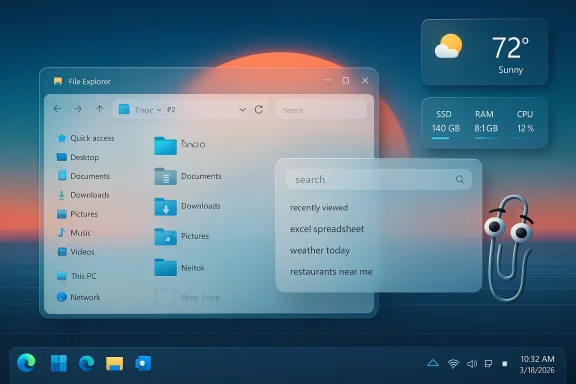Go back with the left arrow in File Explorer
576x384 pixels.
pos(57,109)
